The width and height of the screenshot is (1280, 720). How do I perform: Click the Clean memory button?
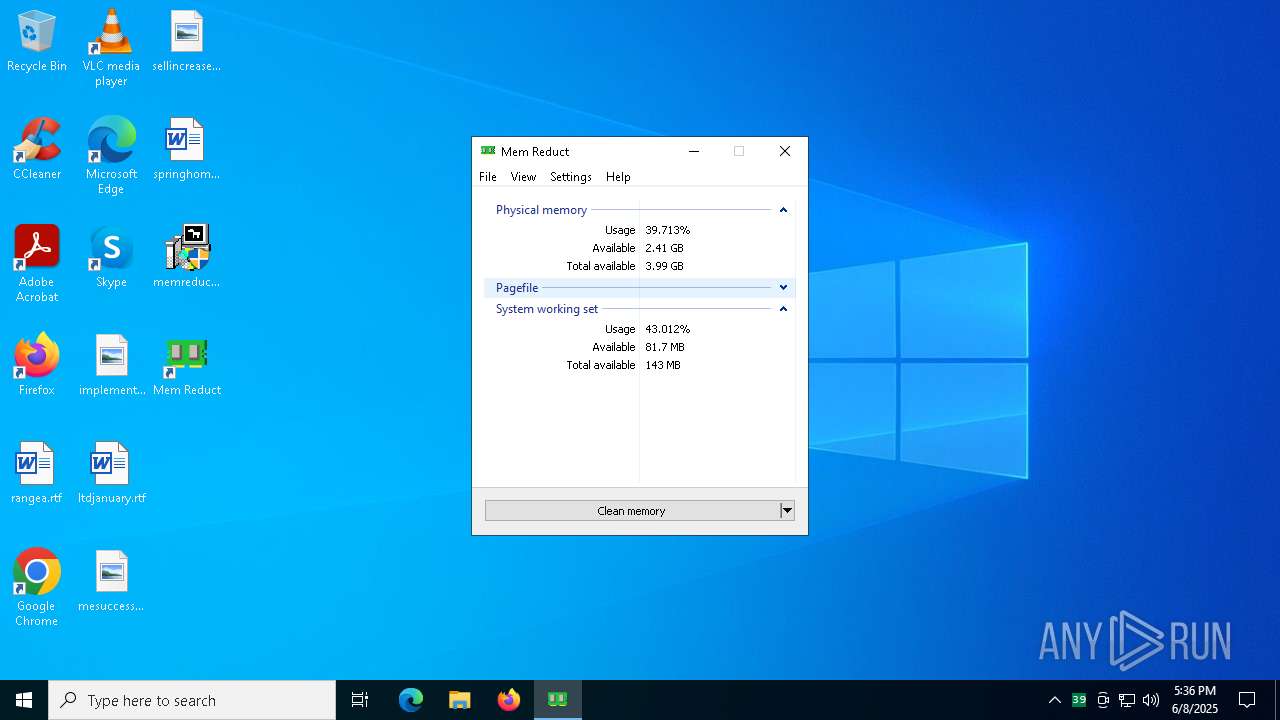(x=632, y=511)
